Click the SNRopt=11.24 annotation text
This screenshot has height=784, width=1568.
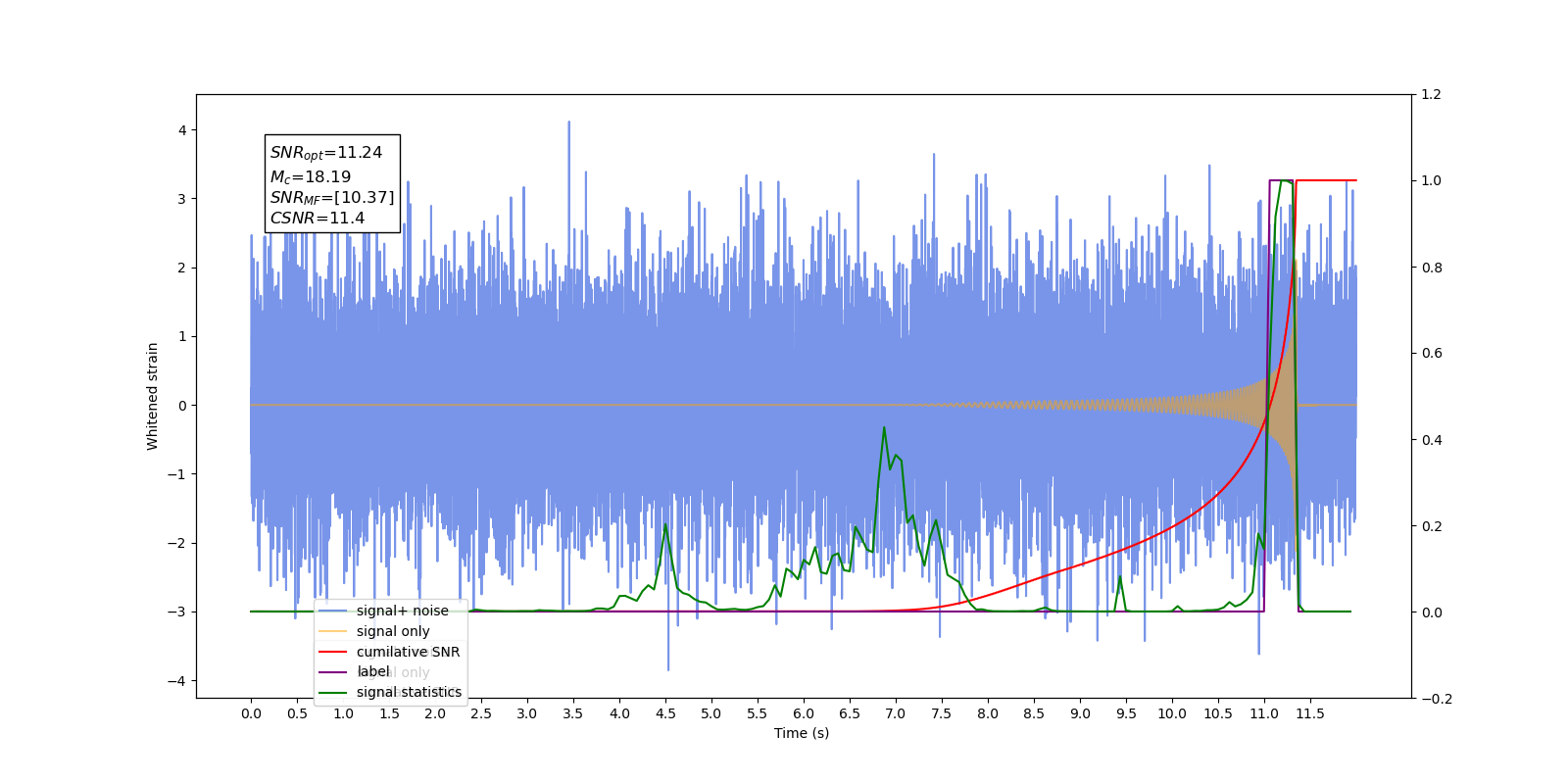tap(326, 153)
